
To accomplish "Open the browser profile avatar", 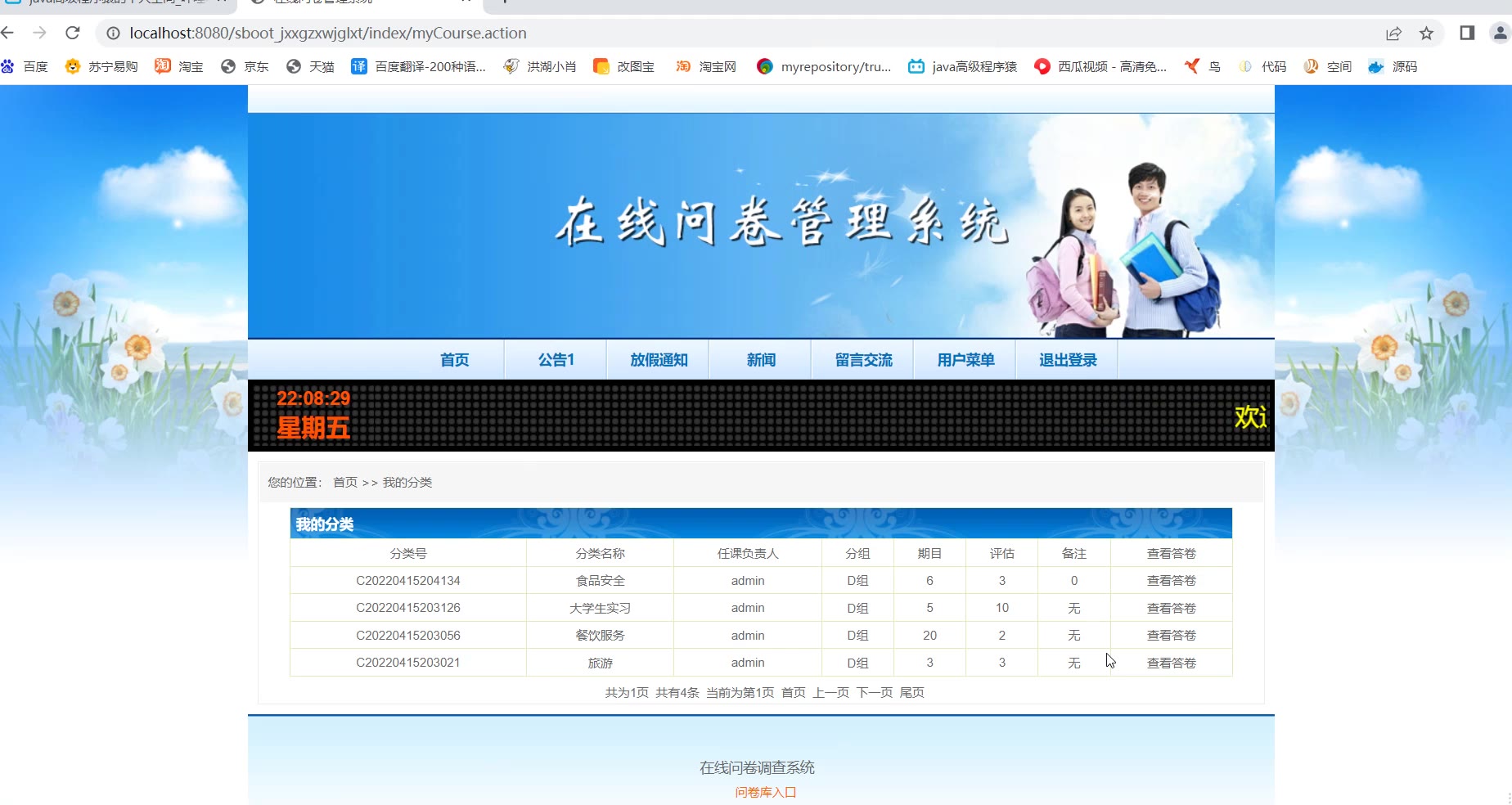I will pos(1501,33).
